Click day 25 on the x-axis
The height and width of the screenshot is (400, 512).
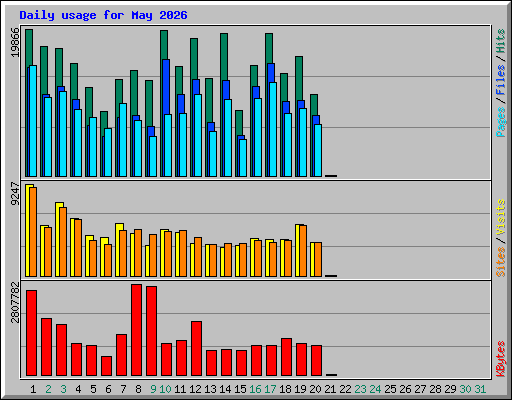[x=390, y=389]
